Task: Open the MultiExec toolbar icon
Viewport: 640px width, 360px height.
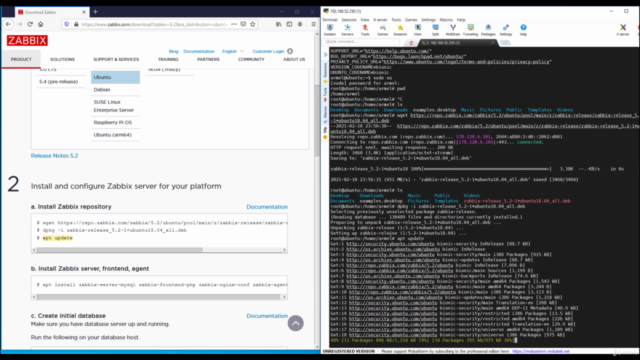Action: 453,29
